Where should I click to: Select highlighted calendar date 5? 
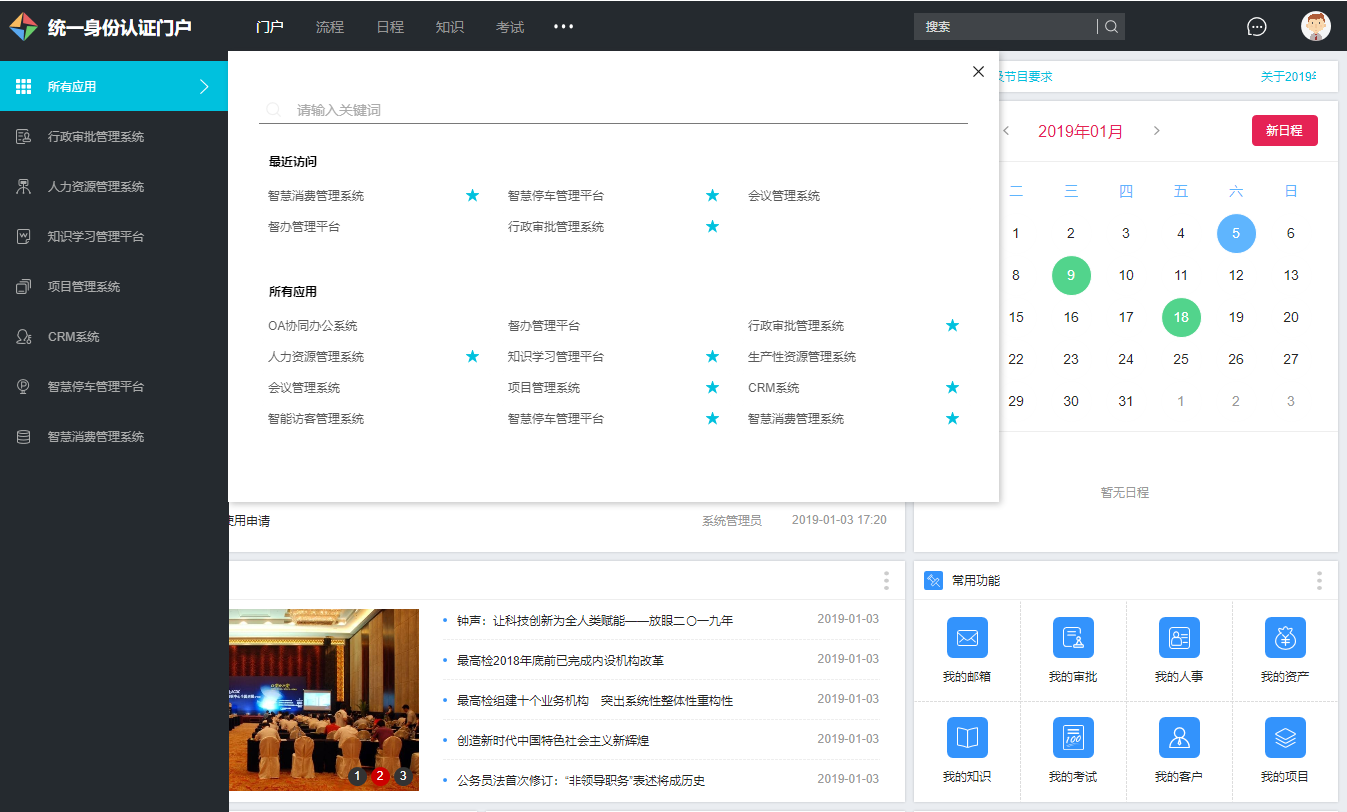pos(1236,233)
